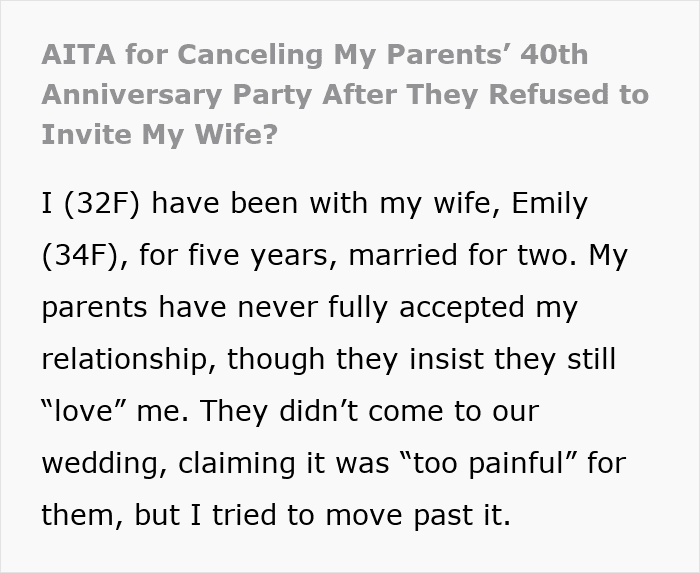Click "five years" in the body text
Screen dimensions: 700x573
click(258, 255)
